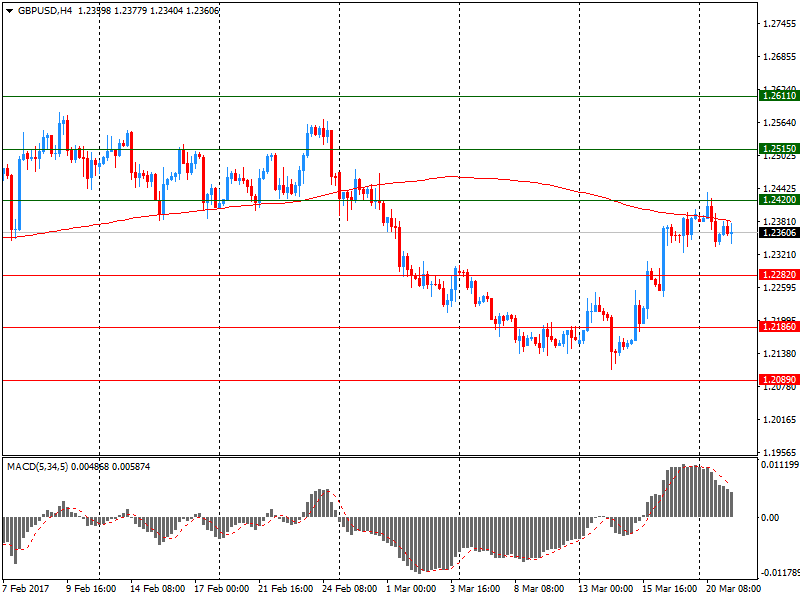Click the 24 Feb 08:00 time label
The width and height of the screenshot is (800, 600).
pyautogui.click(x=349, y=589)
